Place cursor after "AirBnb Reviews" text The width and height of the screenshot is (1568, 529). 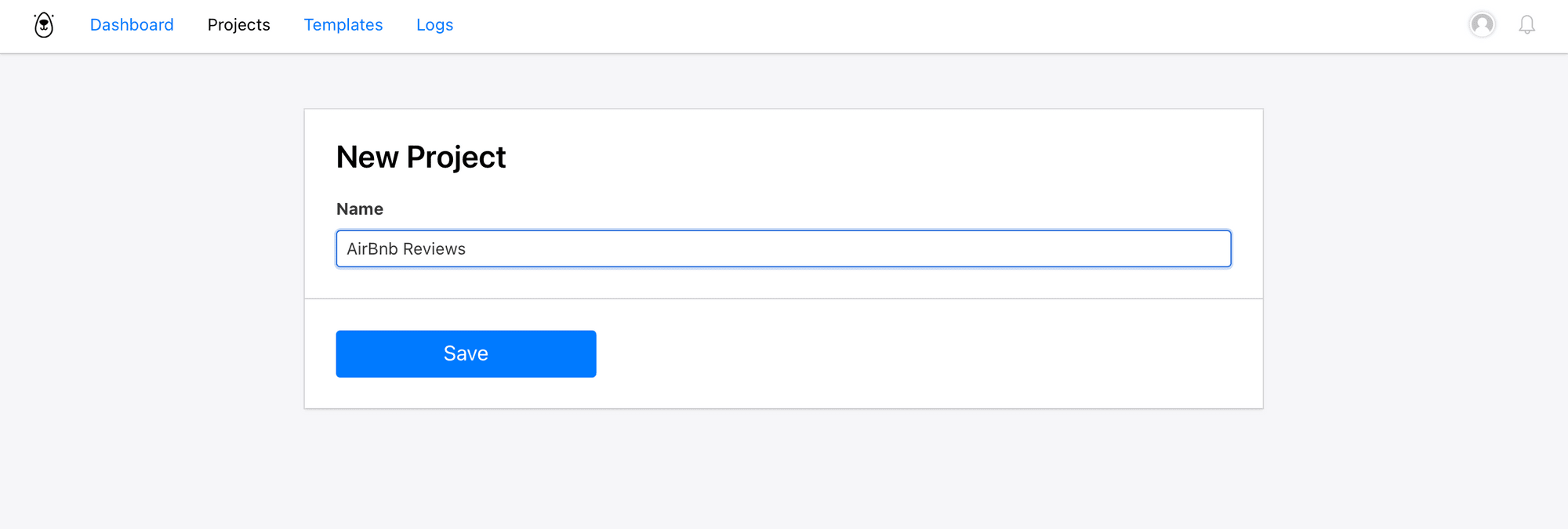click(x=467, y=249)
